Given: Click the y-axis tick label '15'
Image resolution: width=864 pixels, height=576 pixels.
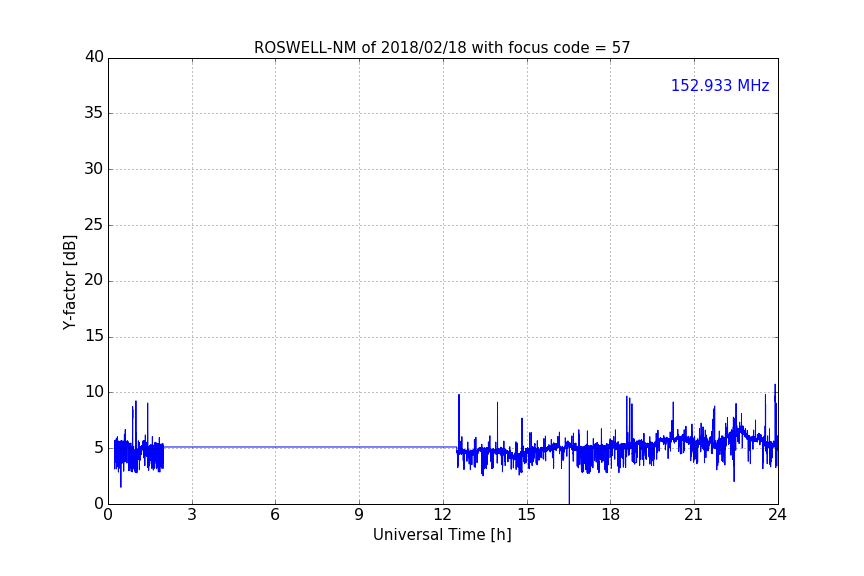Looking at the screenshot, I should click(94, 336).
